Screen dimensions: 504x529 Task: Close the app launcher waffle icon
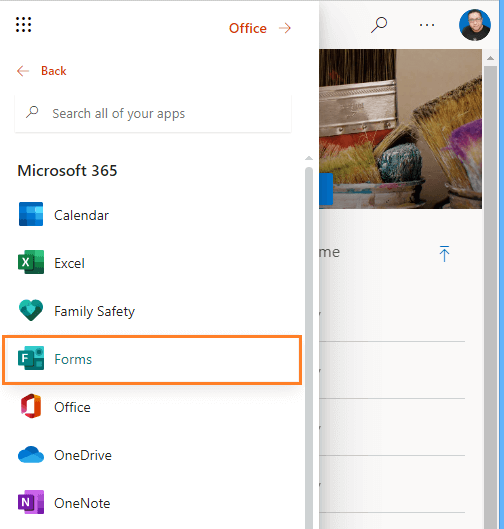[x=24, y=25]
